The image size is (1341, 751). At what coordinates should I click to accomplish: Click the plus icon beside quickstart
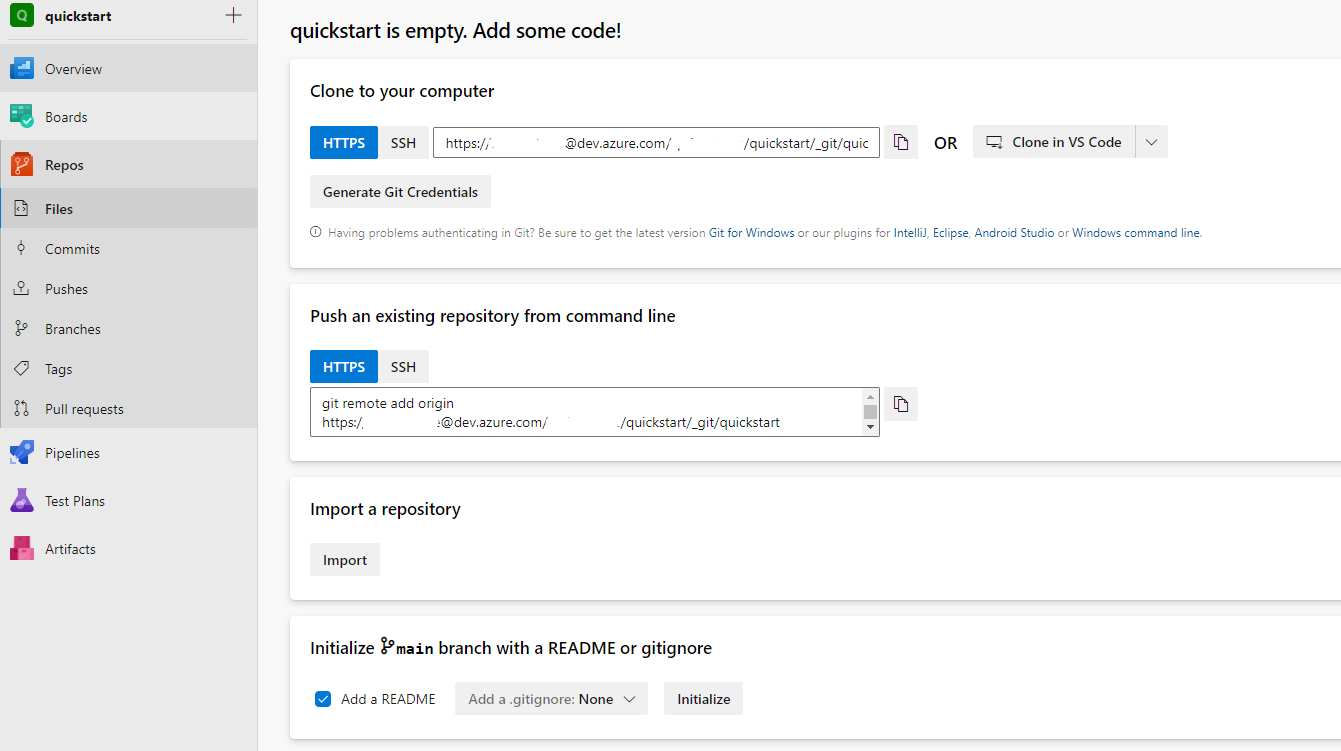(233, 16)
